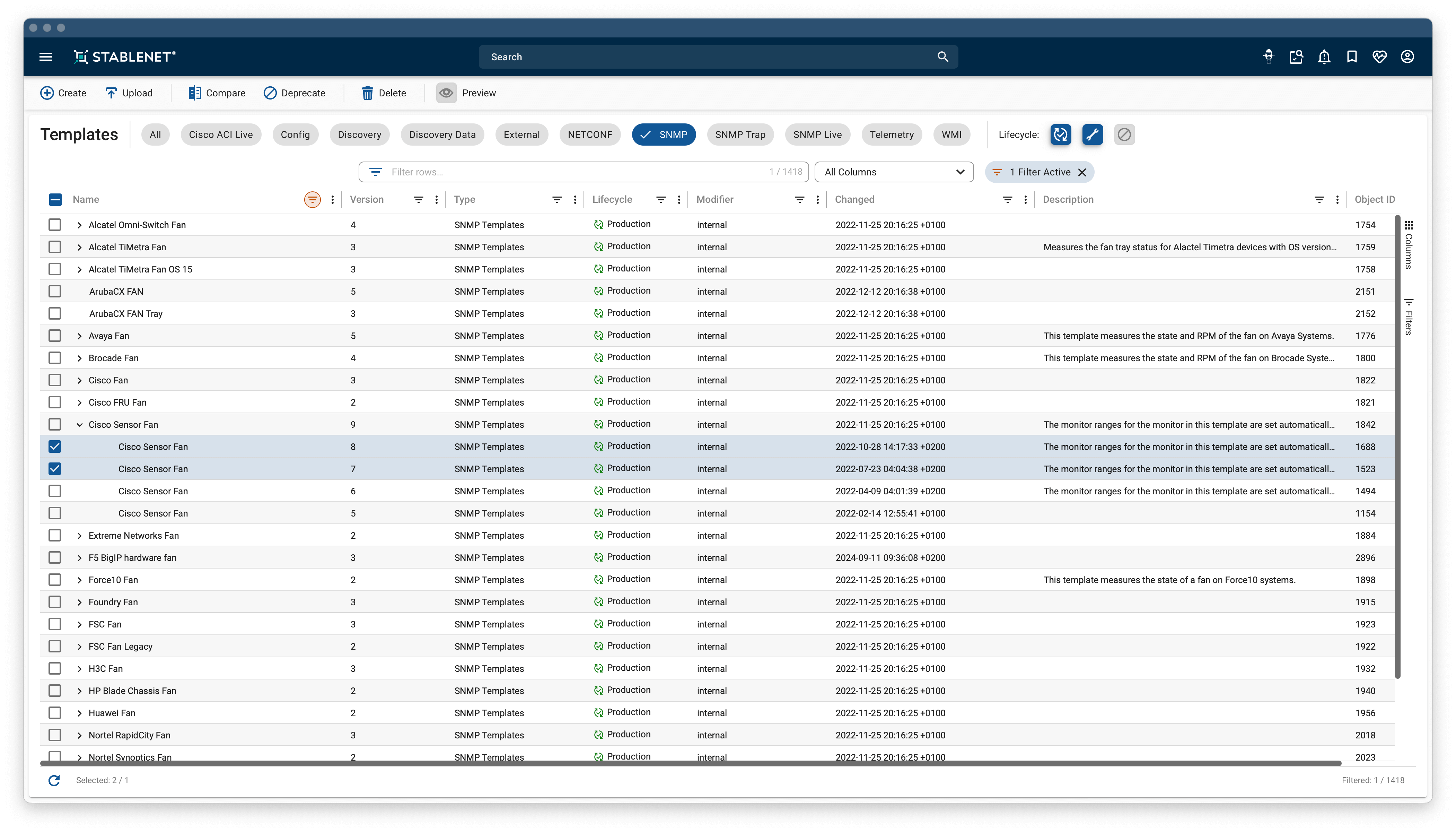Refresh the templates table

(54, 780)
